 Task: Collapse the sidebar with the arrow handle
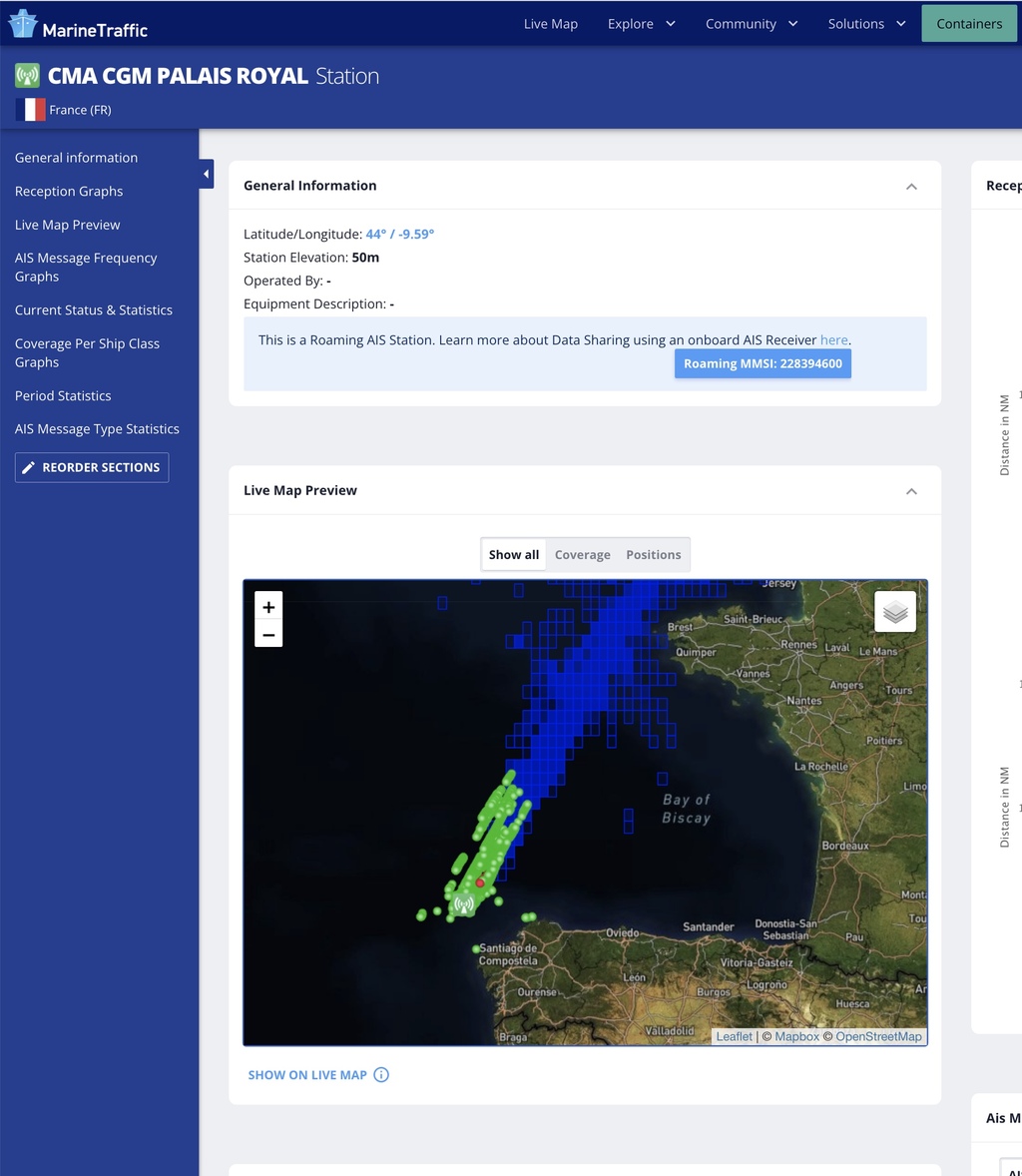[207, 174]
